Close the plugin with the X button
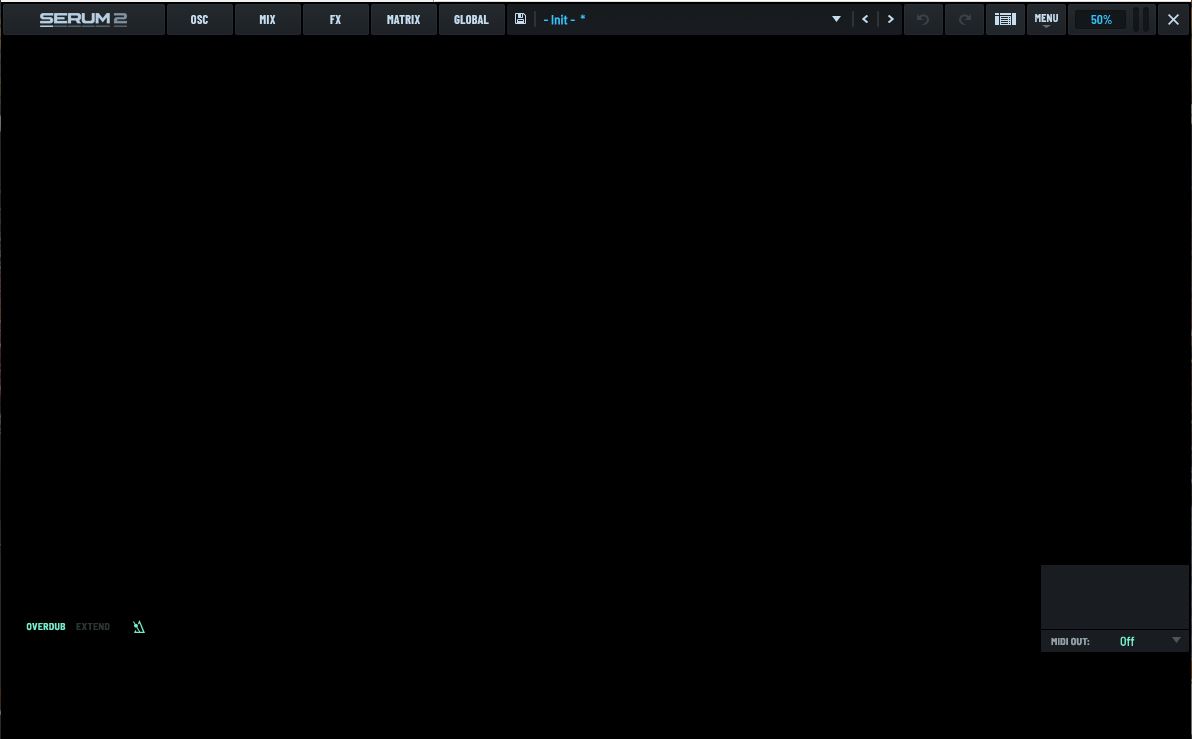 pyautogui.click(x=1173, y=20)
